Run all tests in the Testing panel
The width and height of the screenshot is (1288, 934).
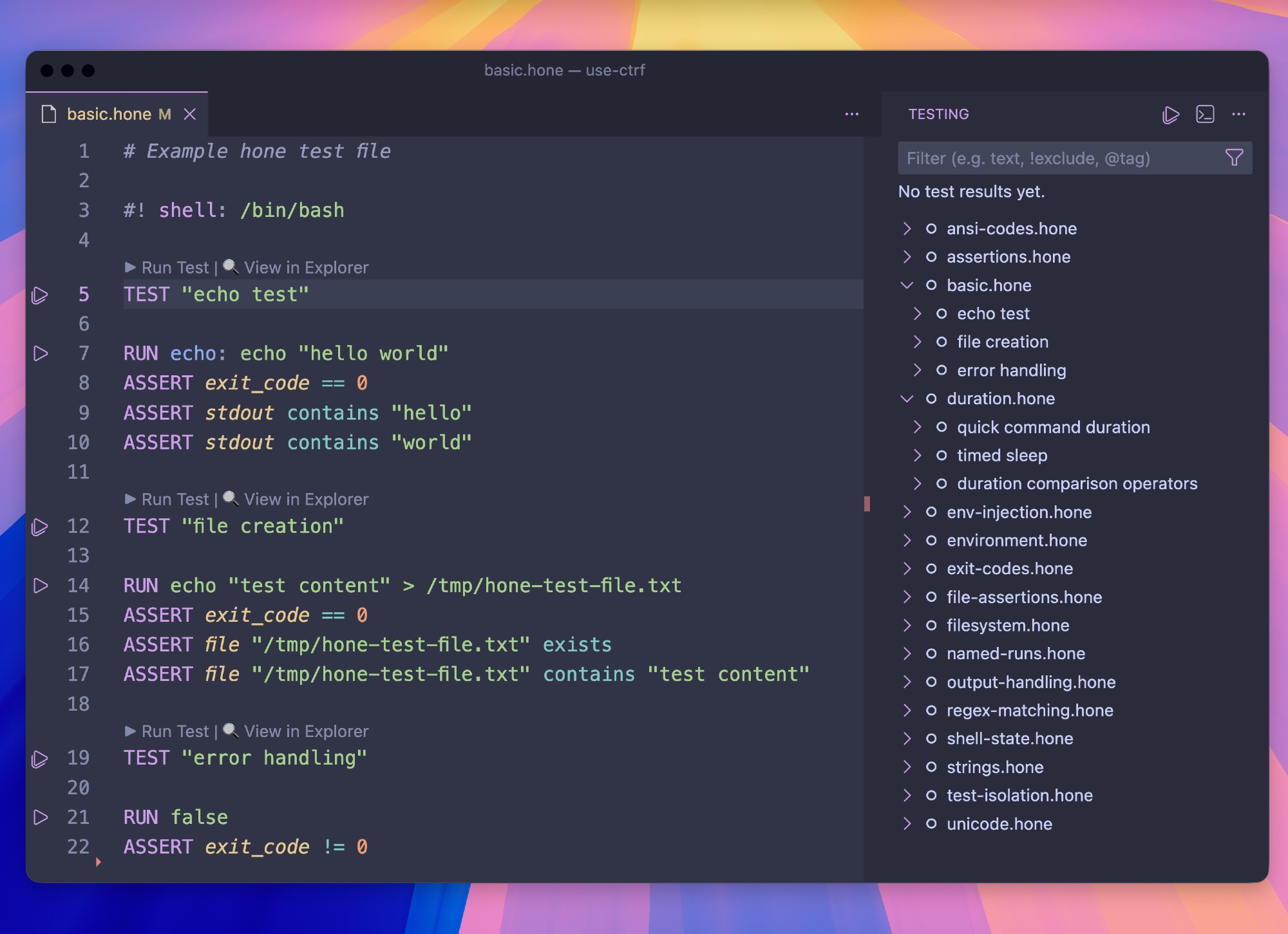(1170, 115)
